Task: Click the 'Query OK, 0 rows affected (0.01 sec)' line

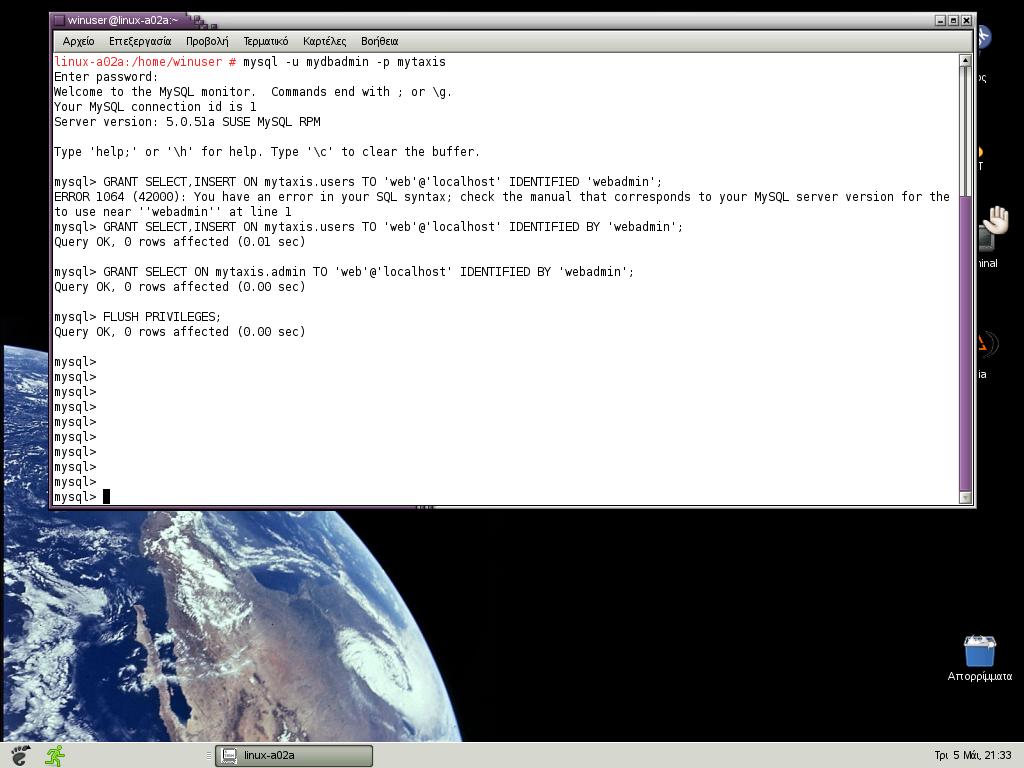Action: [x=180, y=242]
